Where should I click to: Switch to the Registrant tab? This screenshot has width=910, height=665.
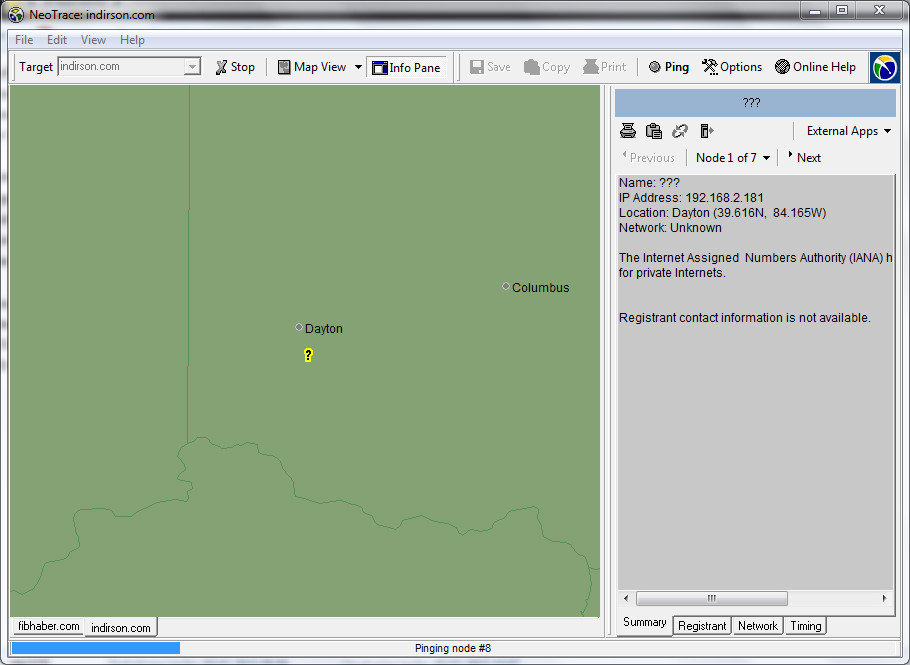(702, 626)
